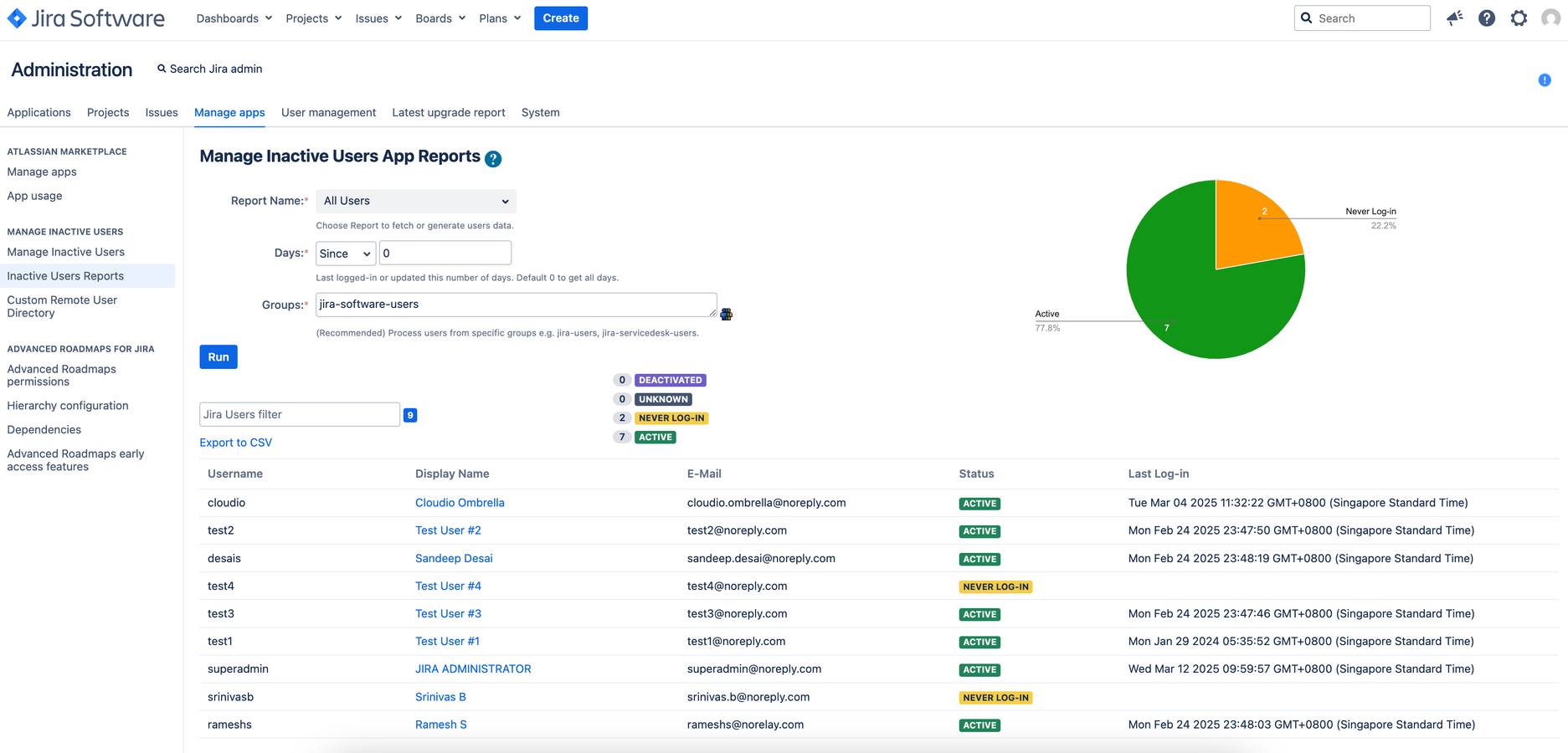The image size is (1568, 753).
Task: Click the Create button
Action: [x=561, y=18]
